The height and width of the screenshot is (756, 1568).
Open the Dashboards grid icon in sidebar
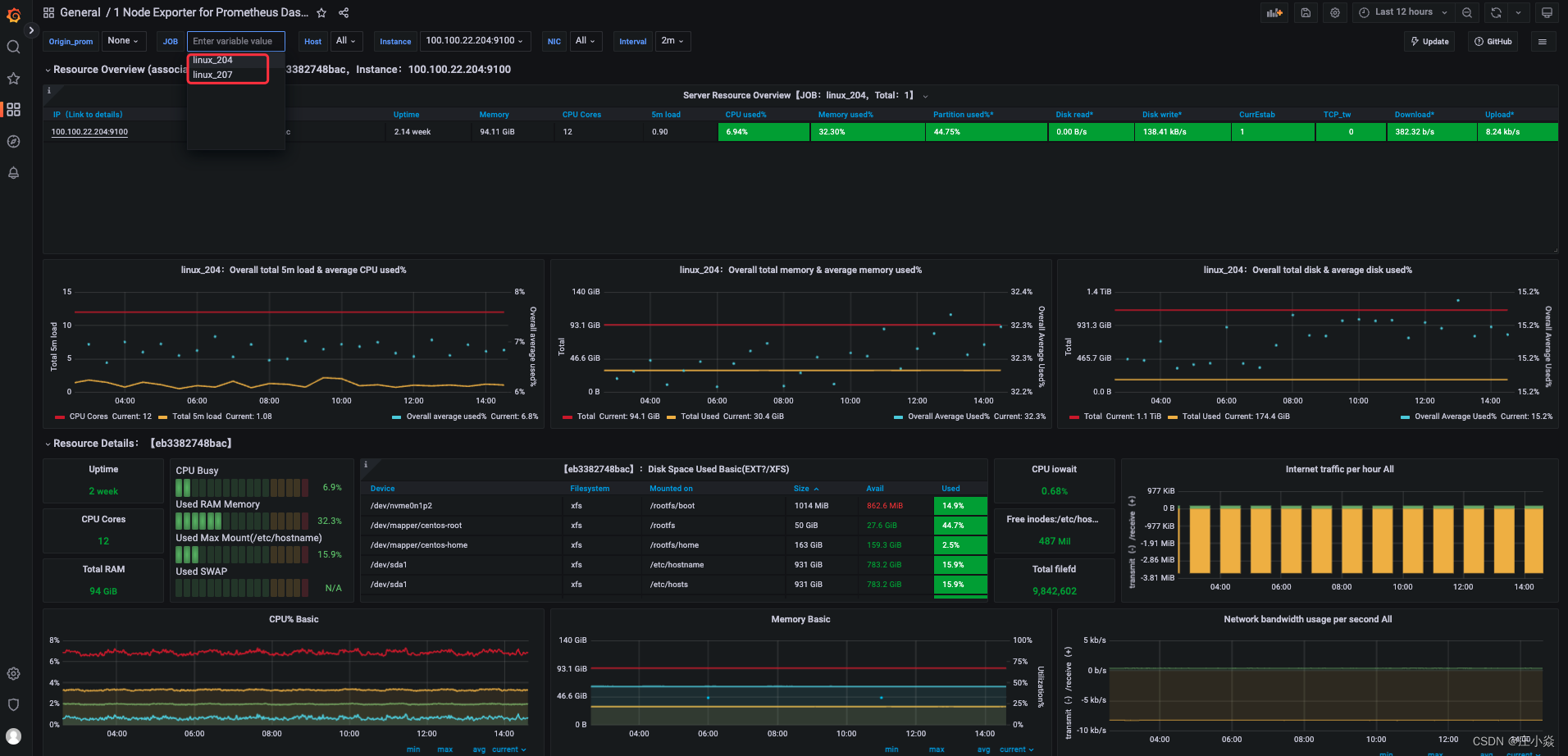[x=13, y=110]
